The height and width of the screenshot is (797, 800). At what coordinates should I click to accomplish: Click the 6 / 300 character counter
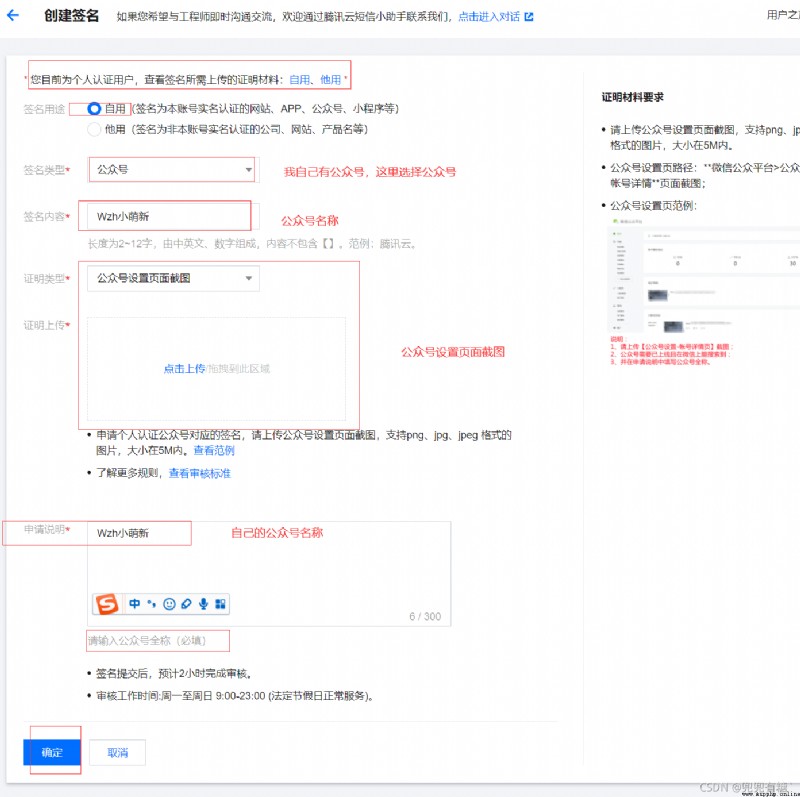[425, 616]
